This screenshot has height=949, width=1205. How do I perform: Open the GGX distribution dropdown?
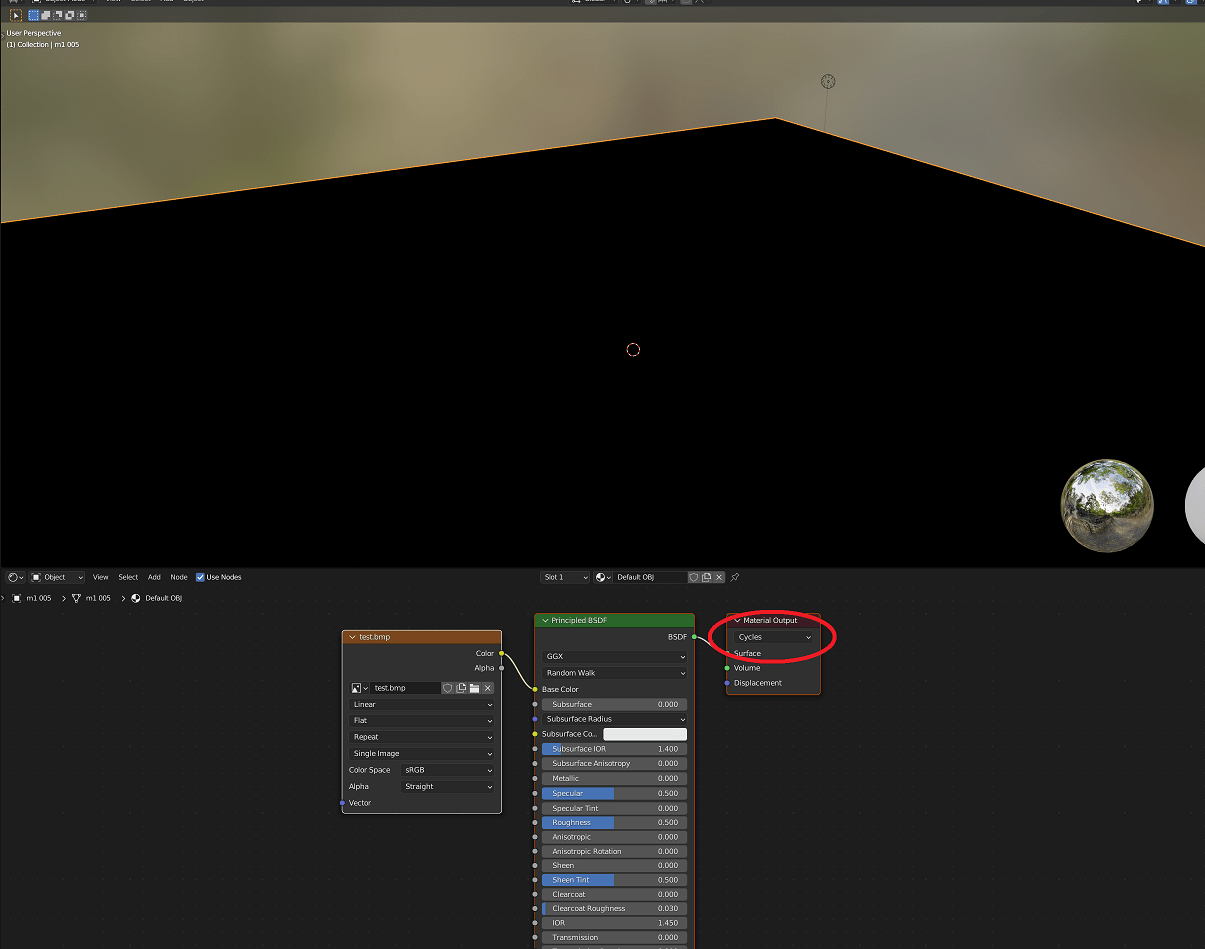(x=615, y=657)
